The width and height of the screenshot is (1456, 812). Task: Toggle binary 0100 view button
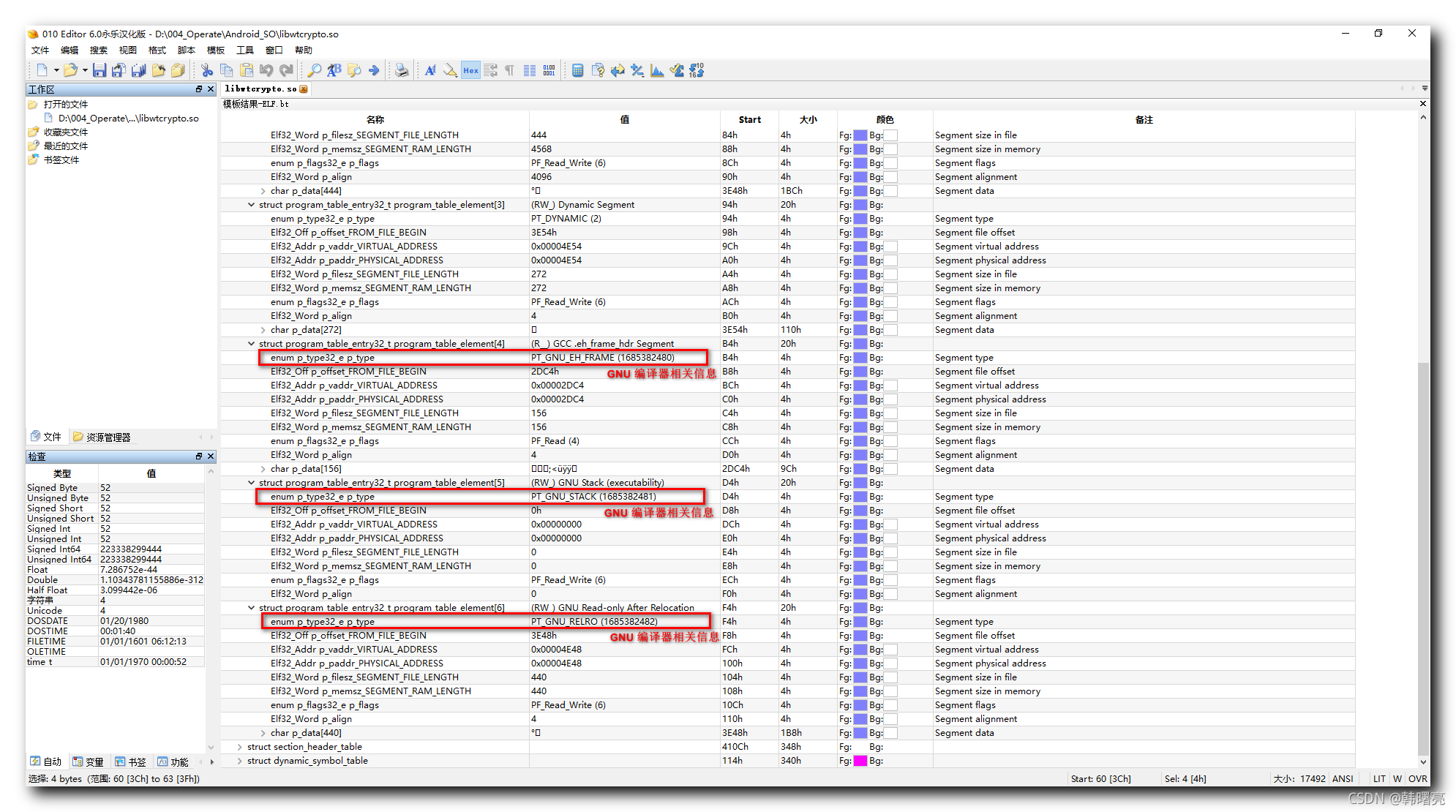coord(549,70)
